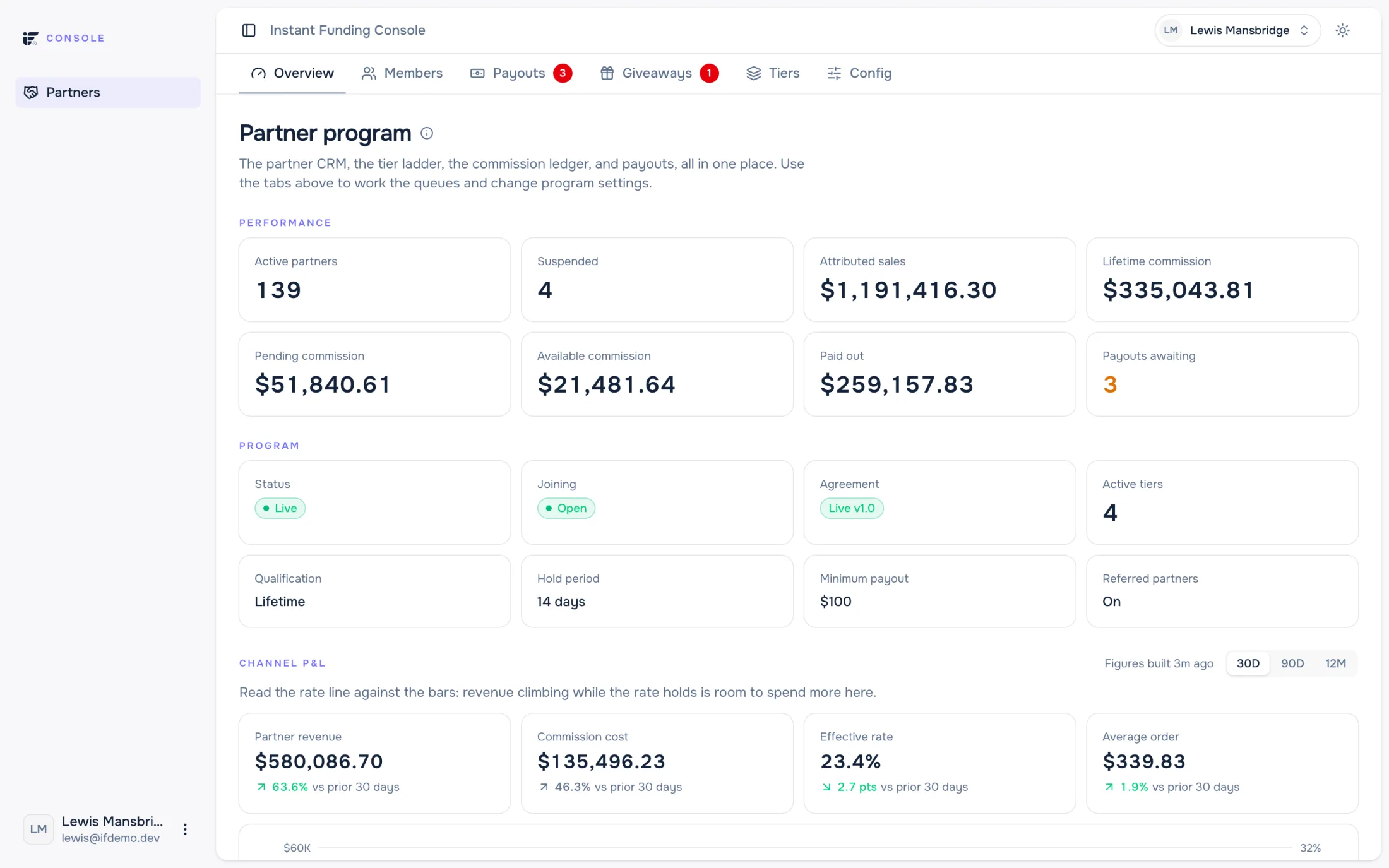Go to the Payouts tab

pos(521,73)
